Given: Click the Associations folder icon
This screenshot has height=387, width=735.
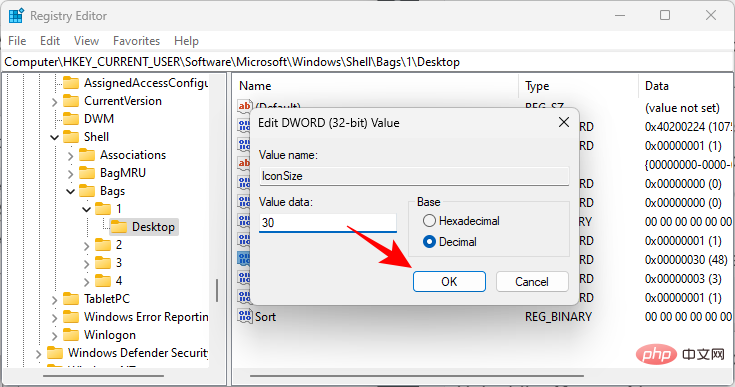Looking at the screenshot, I should [x=87, y=155].
